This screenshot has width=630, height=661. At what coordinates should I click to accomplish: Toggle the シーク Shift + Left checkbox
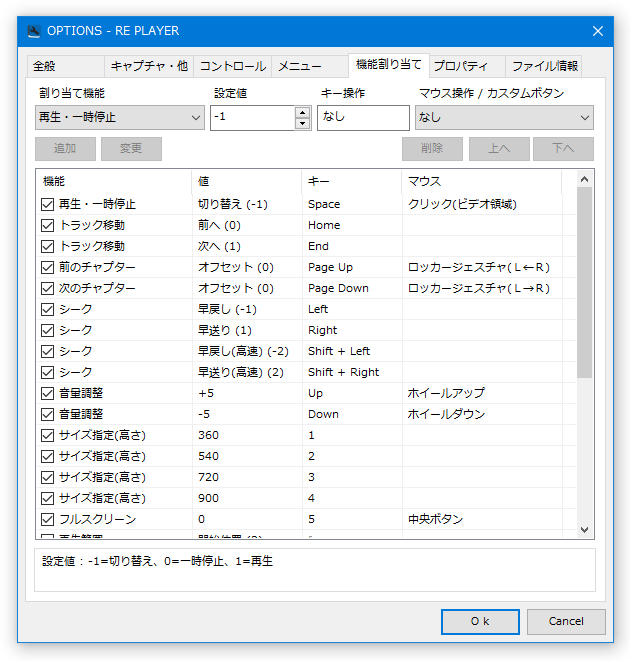pyautogui.click(x=48, y=352)
